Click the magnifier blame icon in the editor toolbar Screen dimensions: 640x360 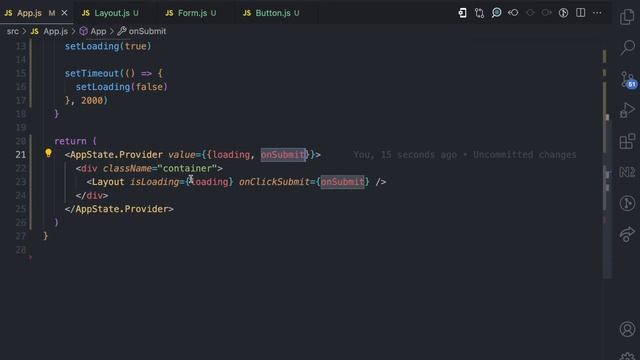pos(496,13)
